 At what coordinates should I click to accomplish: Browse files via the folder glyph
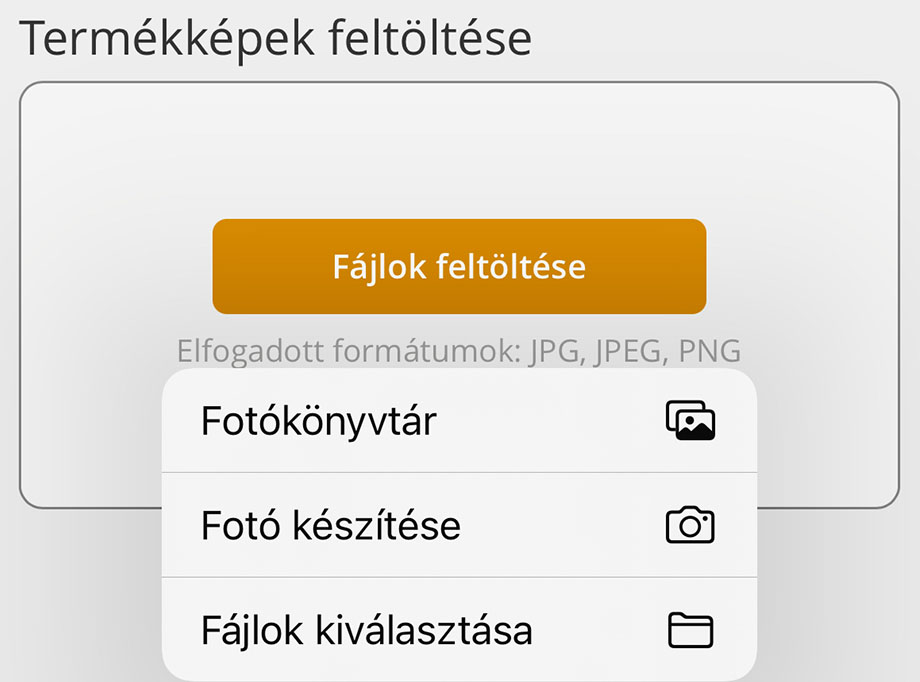pyautogui.click(x=691, y=630)
